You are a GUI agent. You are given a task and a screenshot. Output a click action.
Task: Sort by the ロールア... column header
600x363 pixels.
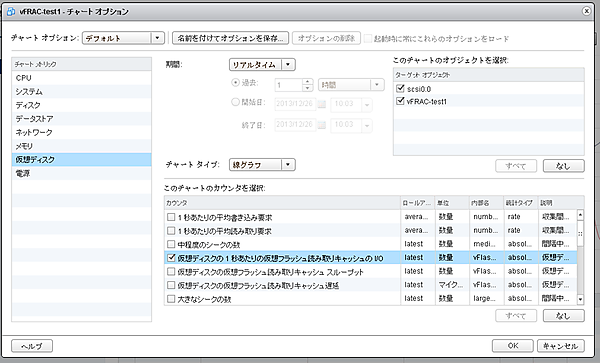(x=418, y=203)
